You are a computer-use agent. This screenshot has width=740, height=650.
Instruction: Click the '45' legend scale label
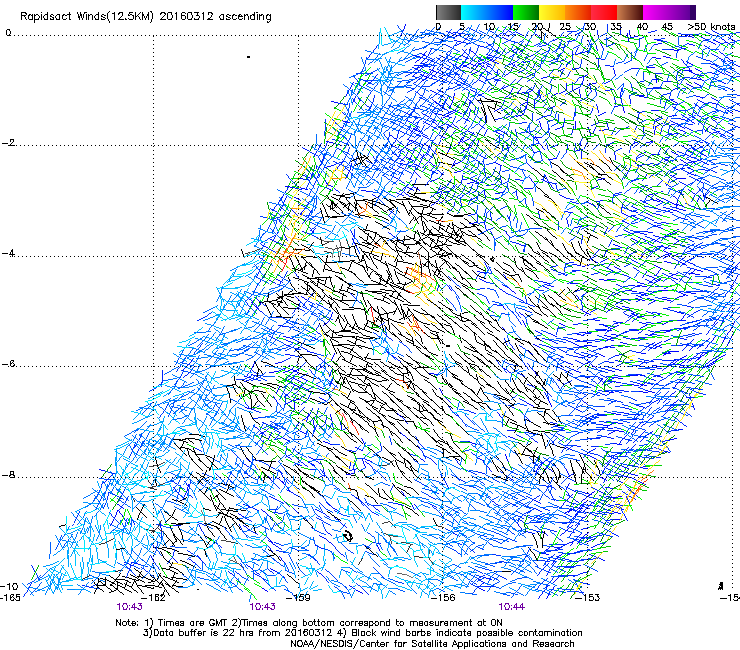pyautogui.click(x=667, y=27)
